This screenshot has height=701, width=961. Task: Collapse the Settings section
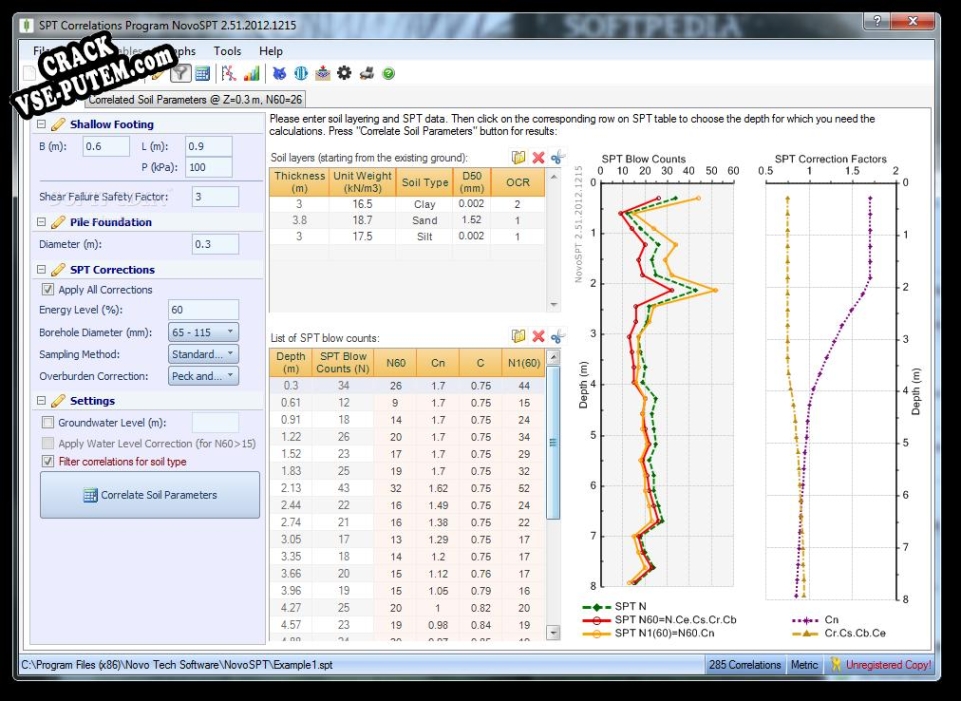(x=41, y=401)
